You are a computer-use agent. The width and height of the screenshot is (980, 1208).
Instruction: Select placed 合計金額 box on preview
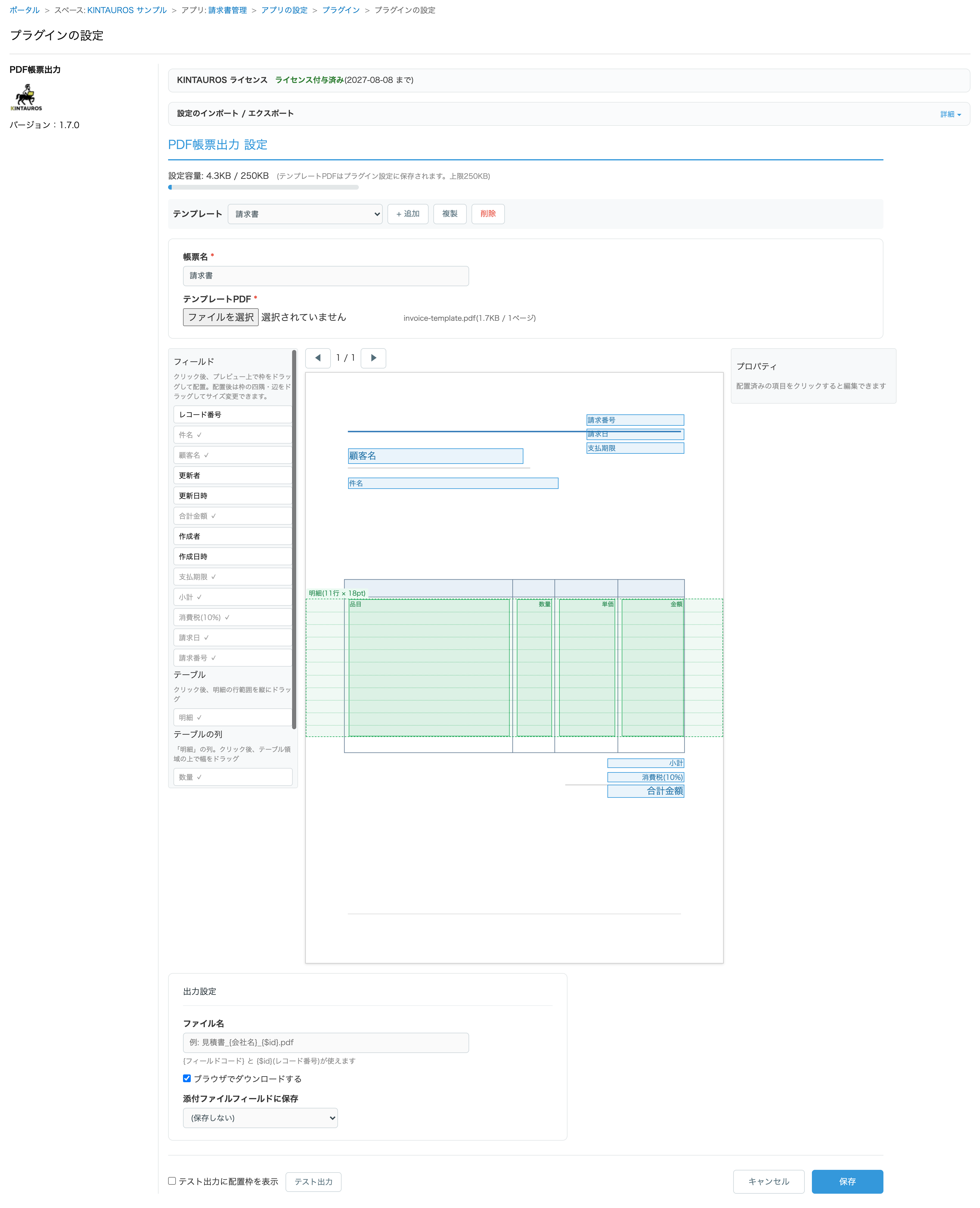[646, 791]
